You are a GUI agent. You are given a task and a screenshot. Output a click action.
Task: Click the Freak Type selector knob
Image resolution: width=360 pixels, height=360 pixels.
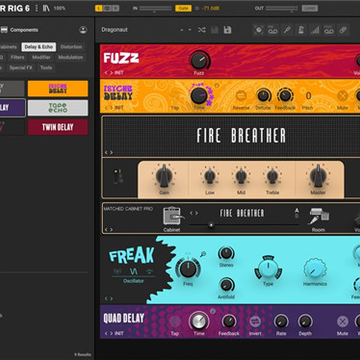268,268
